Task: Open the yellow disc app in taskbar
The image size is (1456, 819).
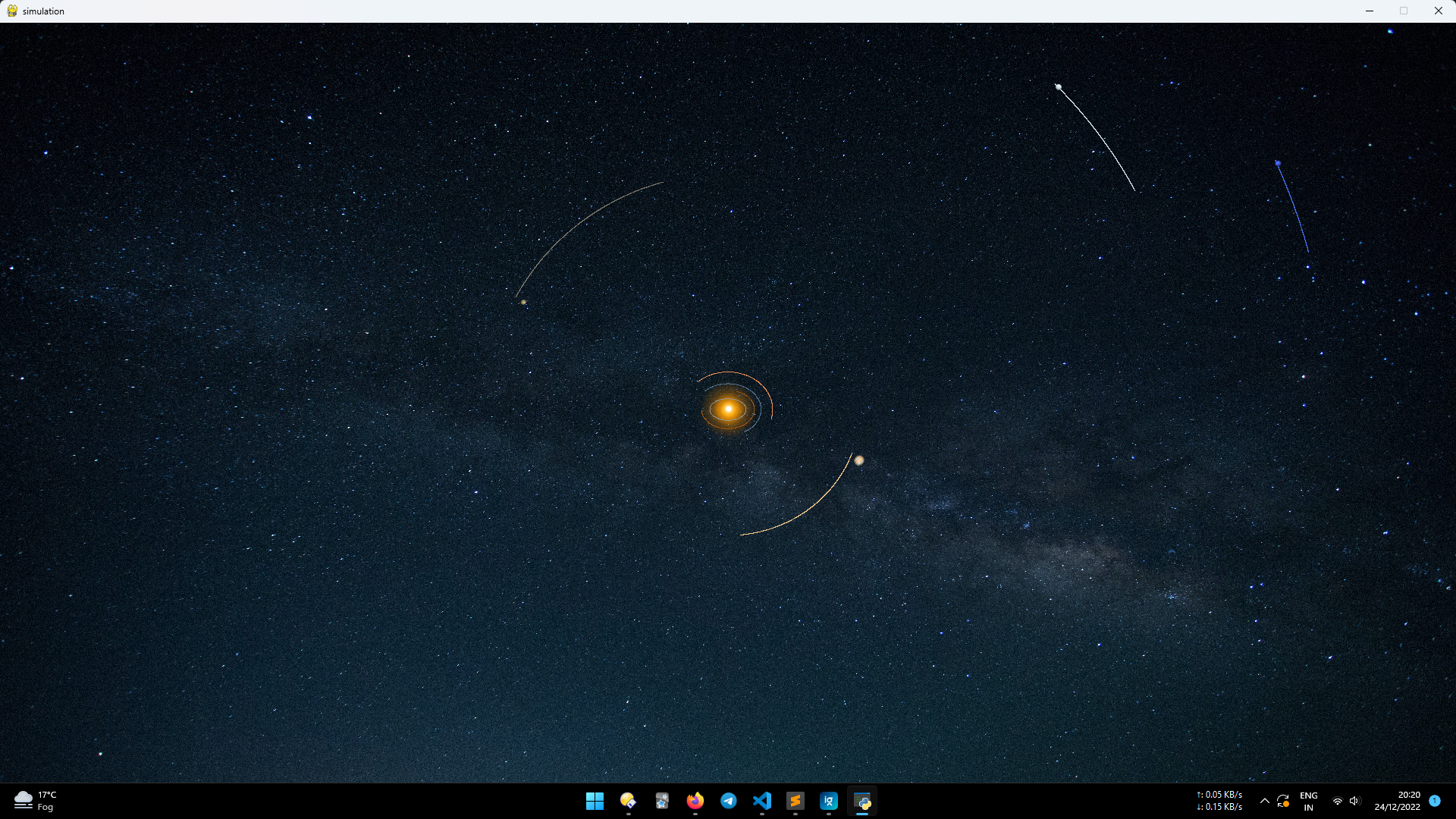Action: [x=628, y=801]
